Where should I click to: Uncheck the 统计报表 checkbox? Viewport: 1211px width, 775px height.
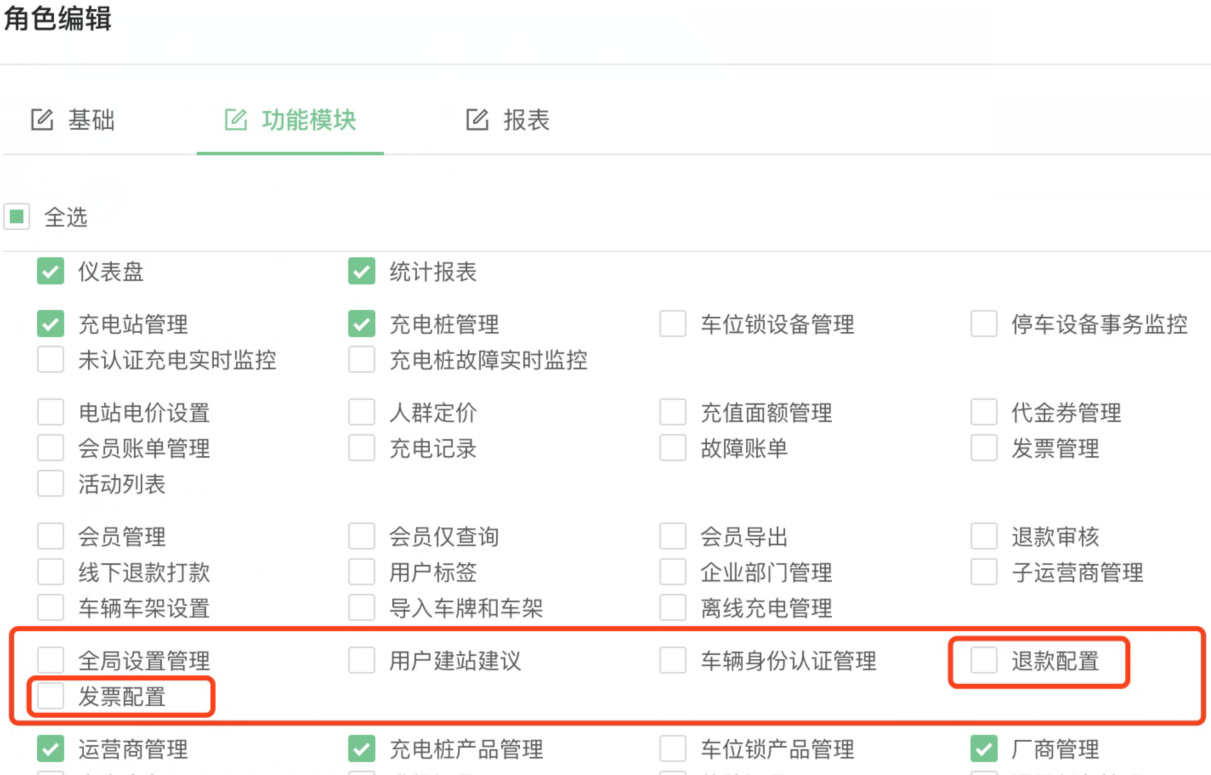coord(361,271)
